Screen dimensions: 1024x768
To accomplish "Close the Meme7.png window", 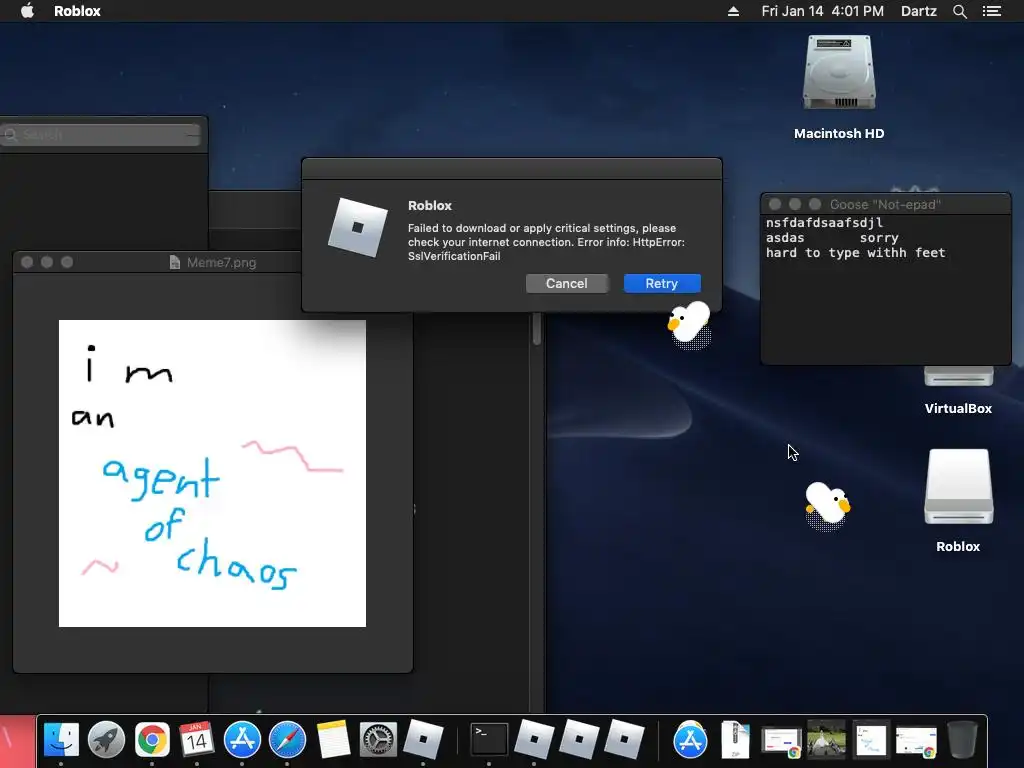I will 27,262.
